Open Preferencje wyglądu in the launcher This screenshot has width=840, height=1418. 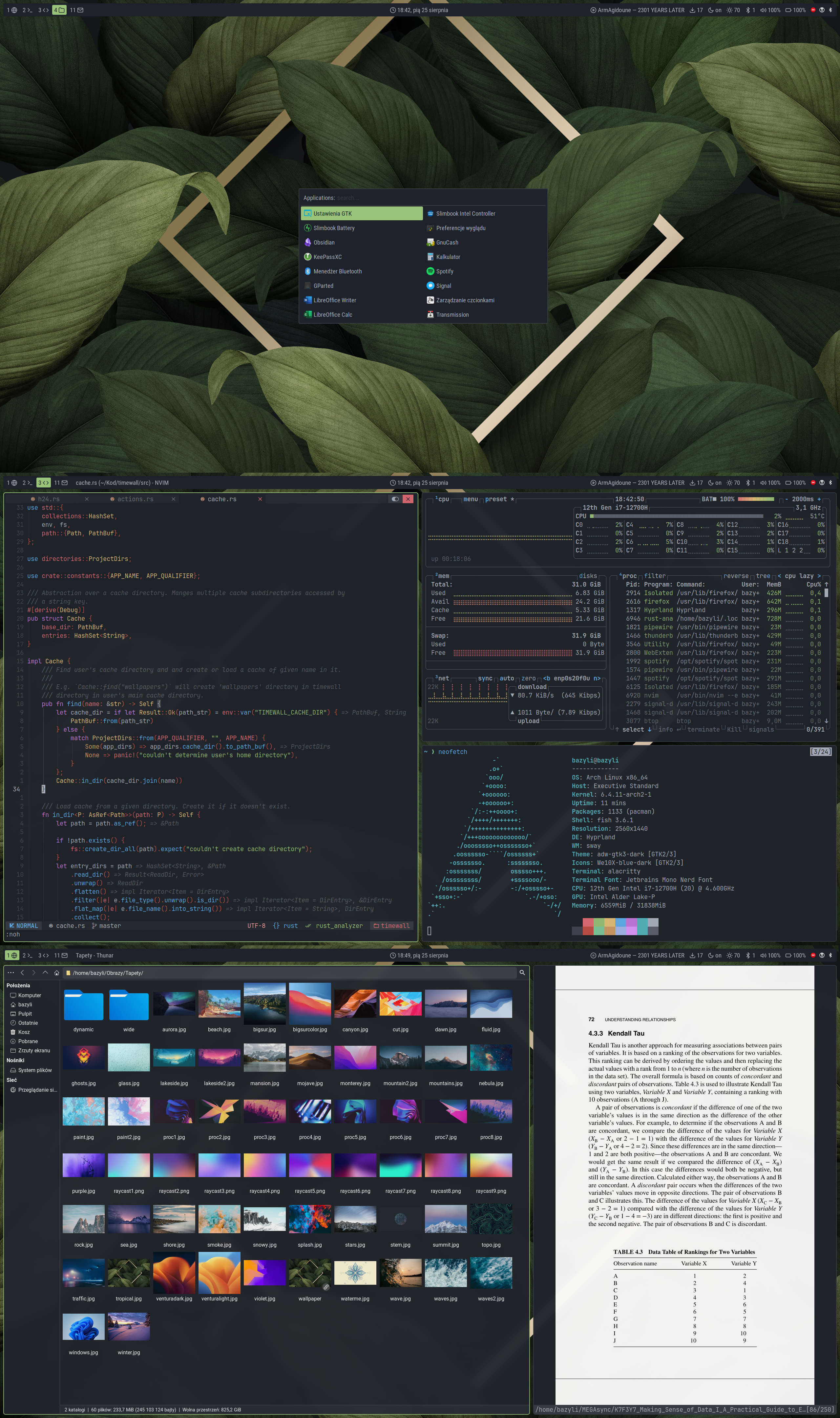coord(485,228)
